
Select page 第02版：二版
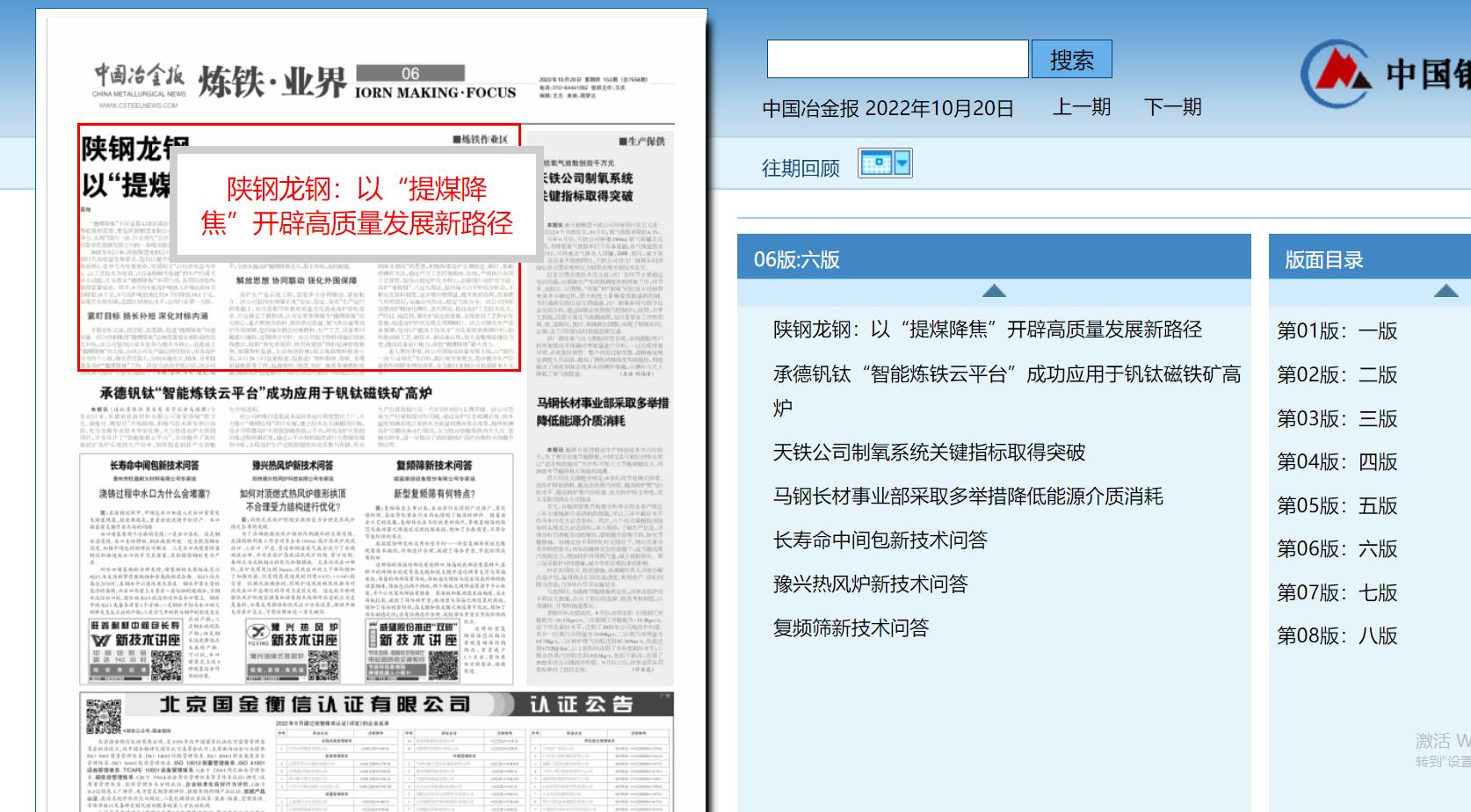[1337, 374]
